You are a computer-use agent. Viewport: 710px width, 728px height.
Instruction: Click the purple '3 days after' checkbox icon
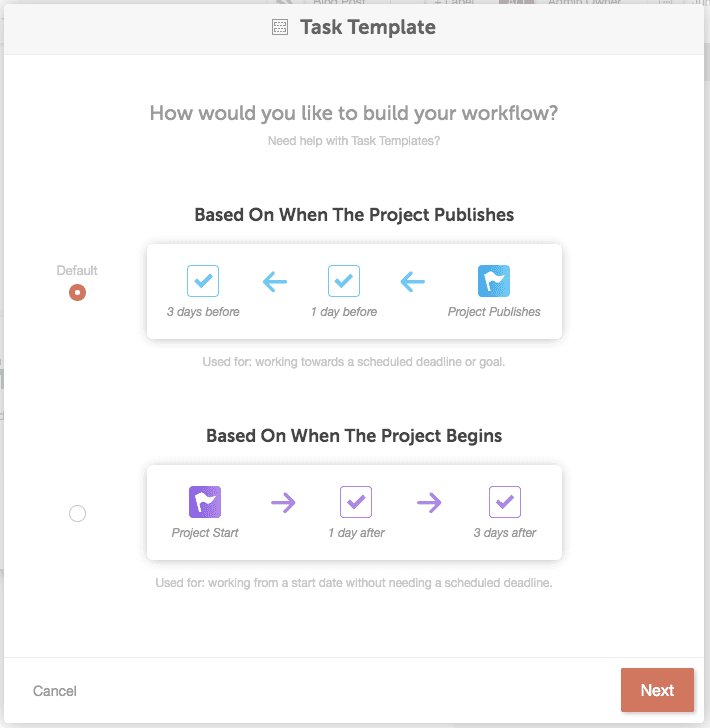(x=505, y=502)
